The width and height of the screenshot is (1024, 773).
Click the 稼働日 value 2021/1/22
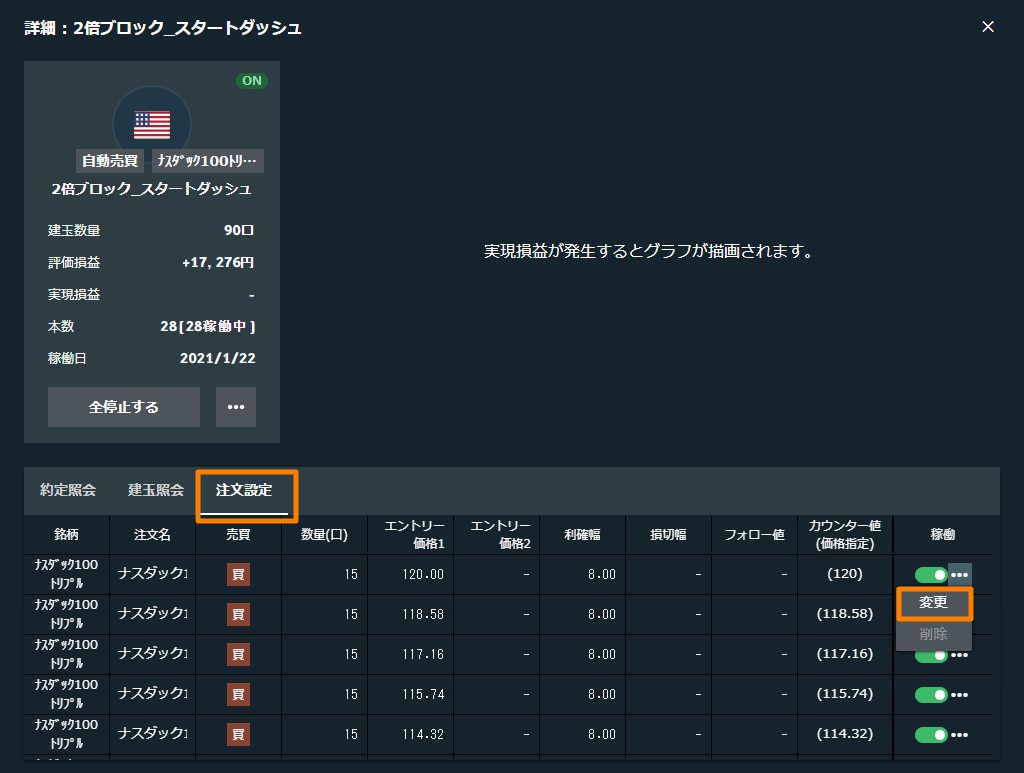point(217,358)
